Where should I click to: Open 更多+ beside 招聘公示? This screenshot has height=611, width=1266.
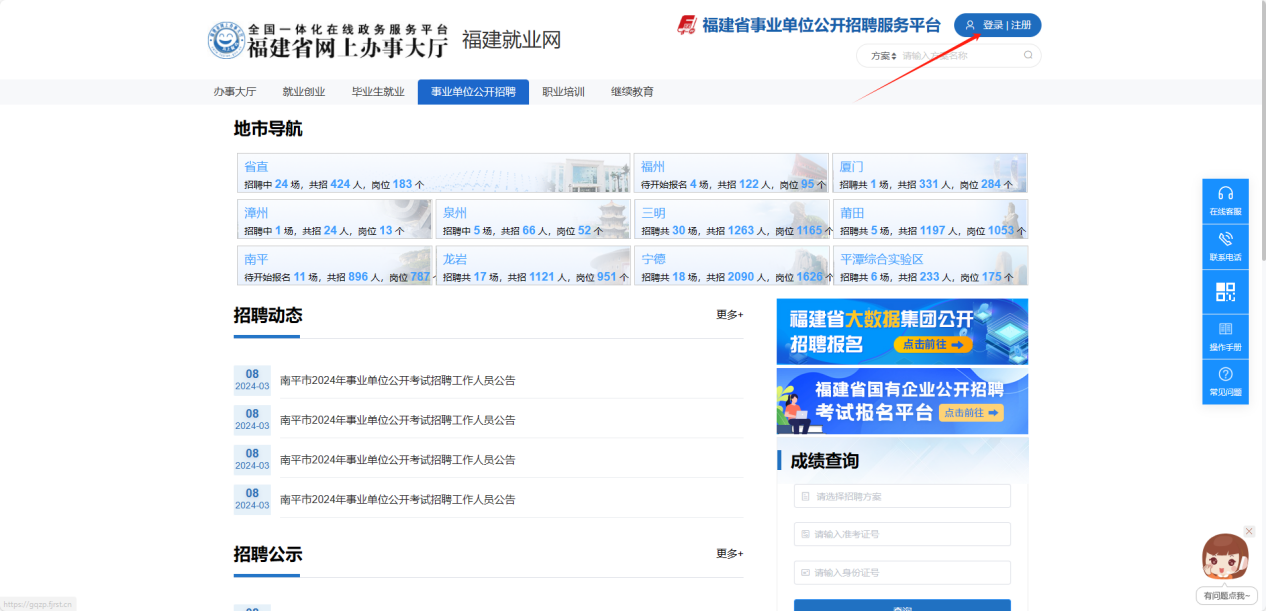(729, 554)
